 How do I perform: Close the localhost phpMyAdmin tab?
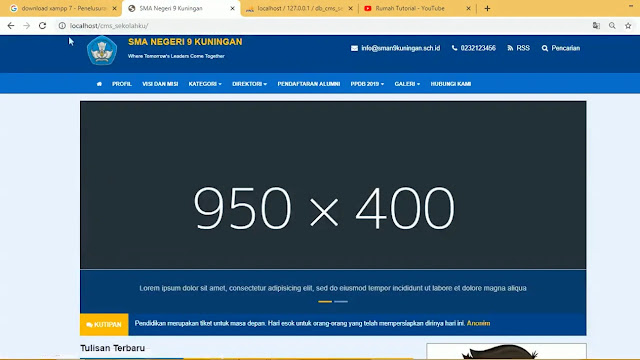[350, 8]
